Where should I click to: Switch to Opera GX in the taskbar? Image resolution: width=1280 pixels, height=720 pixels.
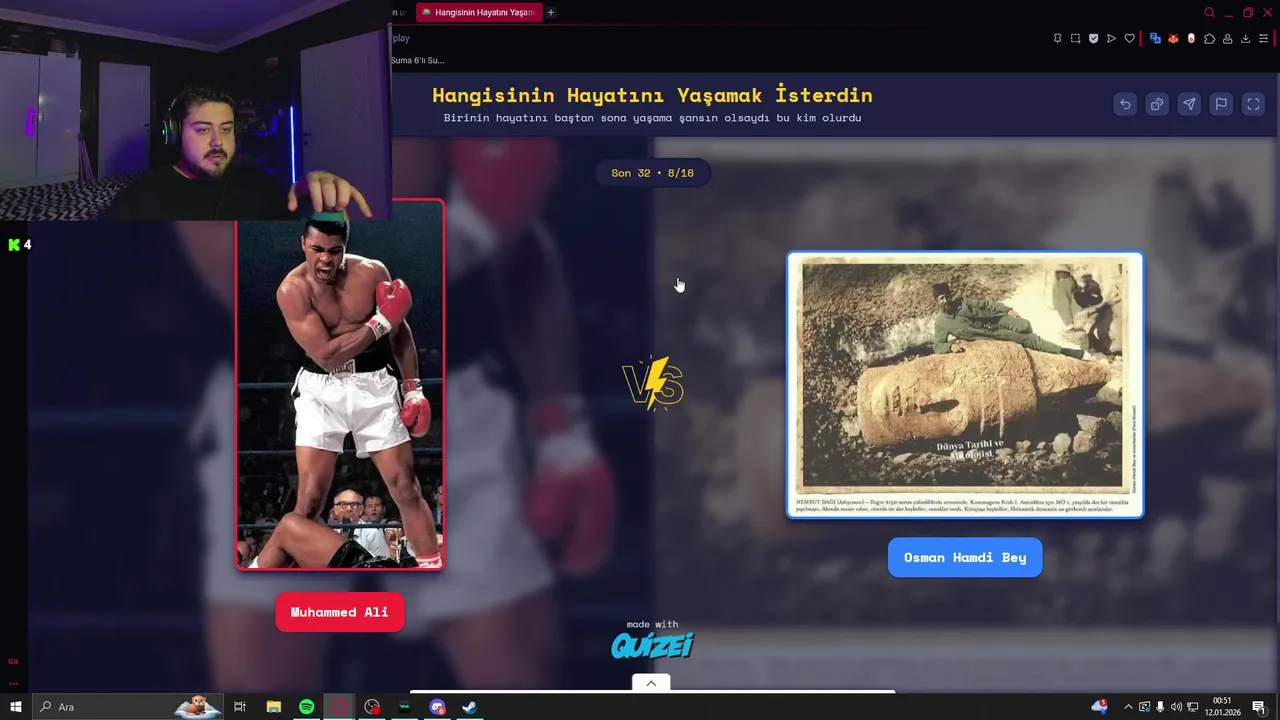click(339, 706)
